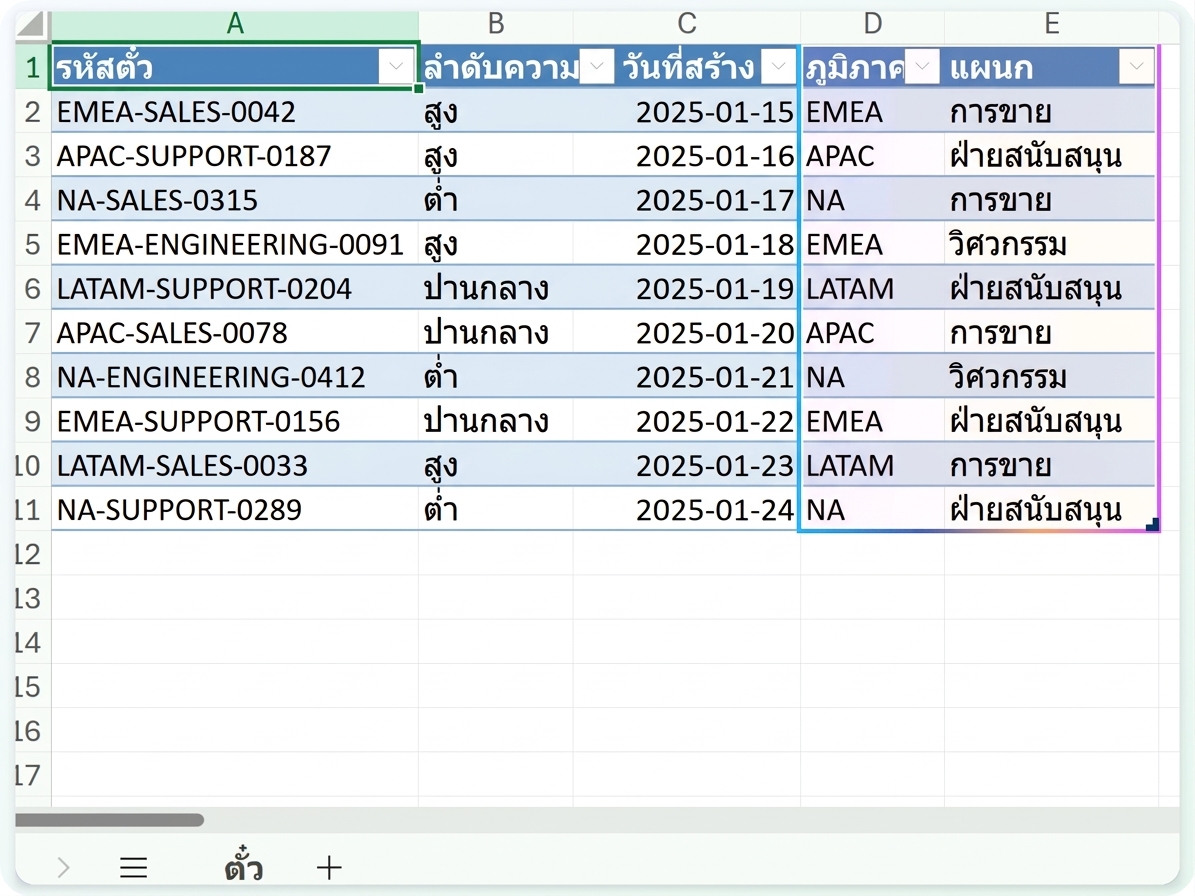This screenshot has width=1195, height=896.
Task: Select column E header
Action: (1052, 24)
